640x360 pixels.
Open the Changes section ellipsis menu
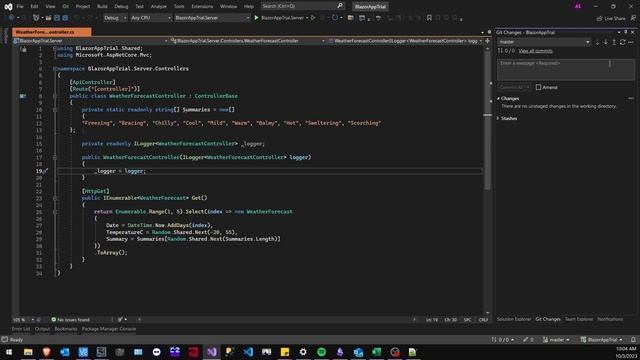631,98
